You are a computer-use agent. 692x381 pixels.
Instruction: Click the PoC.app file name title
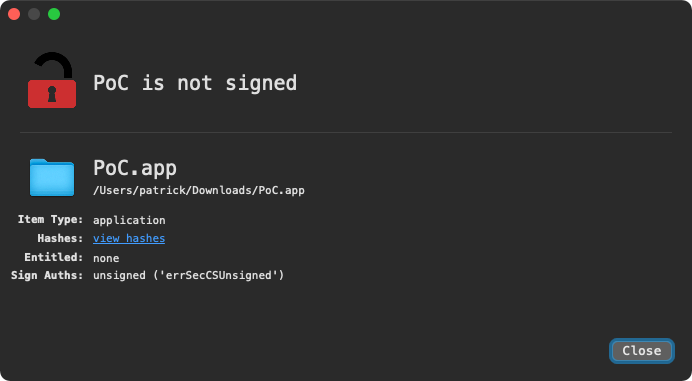(x=135, y=168)
